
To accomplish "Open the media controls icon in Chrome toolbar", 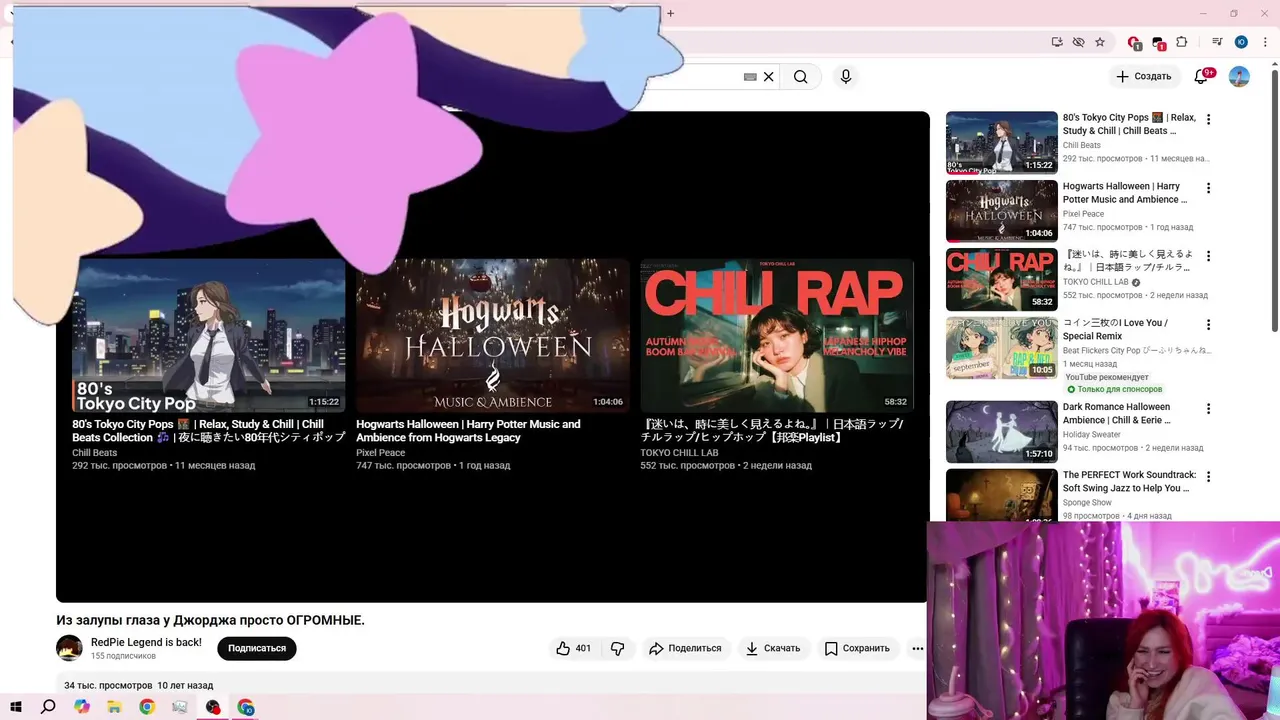I will (x=1217, y=42).
